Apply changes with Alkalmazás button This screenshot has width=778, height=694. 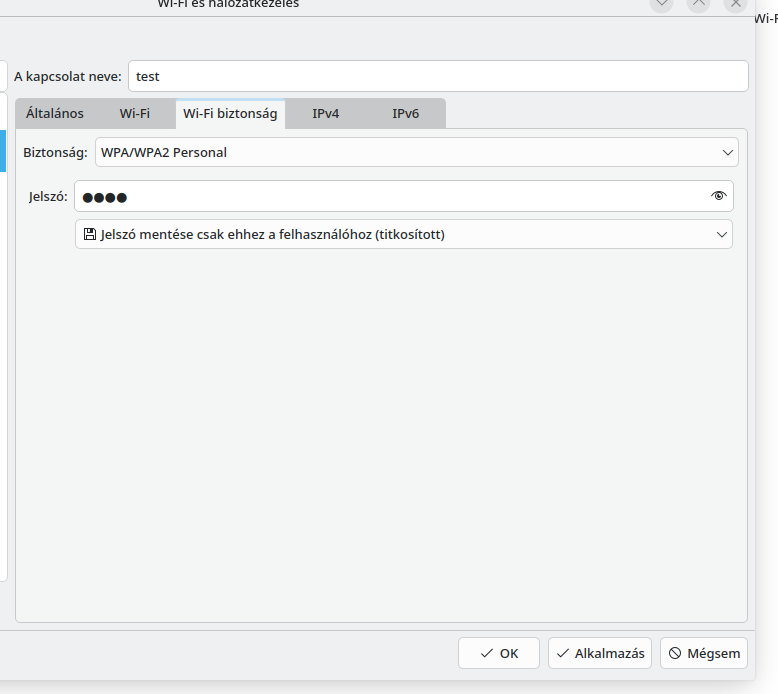coord(600,653)
